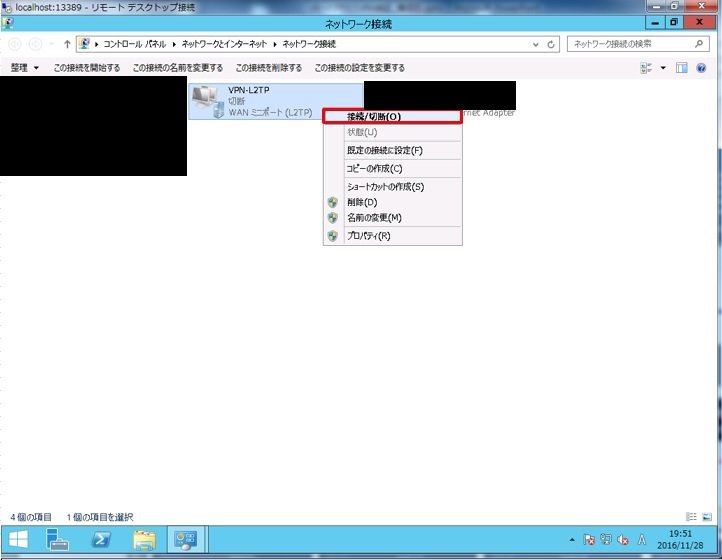Image resolution: width=722 pixels, height=560 pixels.
Task: Click the network connections search field
Action: [628, 45]
